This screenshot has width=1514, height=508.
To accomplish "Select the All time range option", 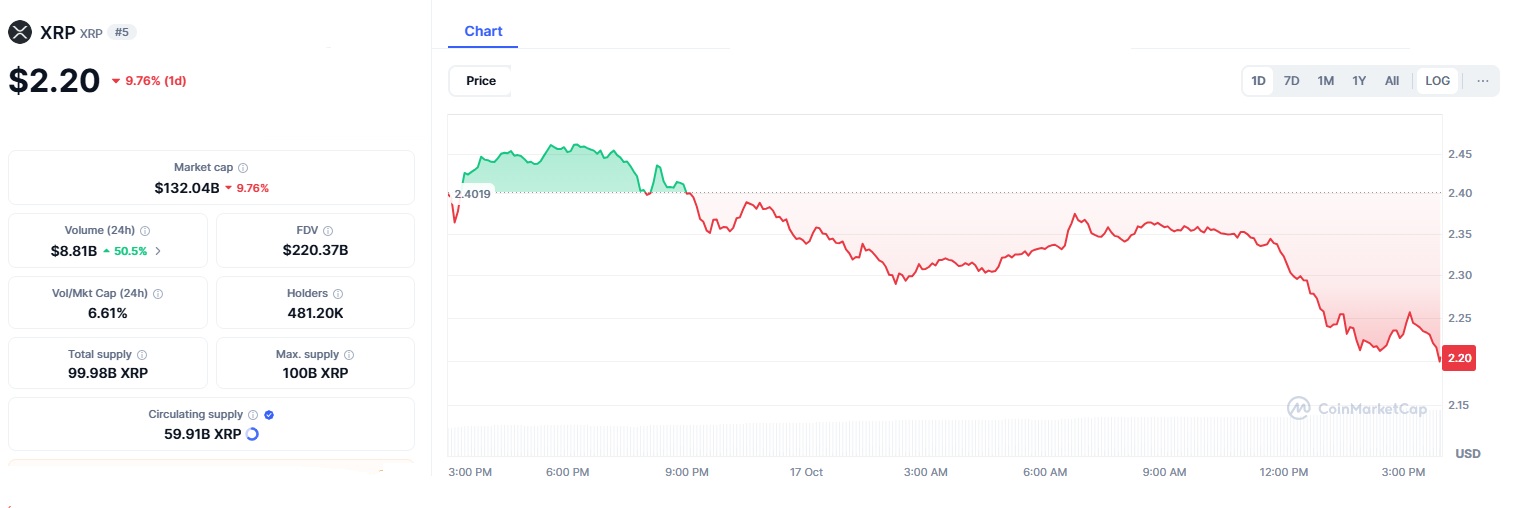I will coord(1391,81).
